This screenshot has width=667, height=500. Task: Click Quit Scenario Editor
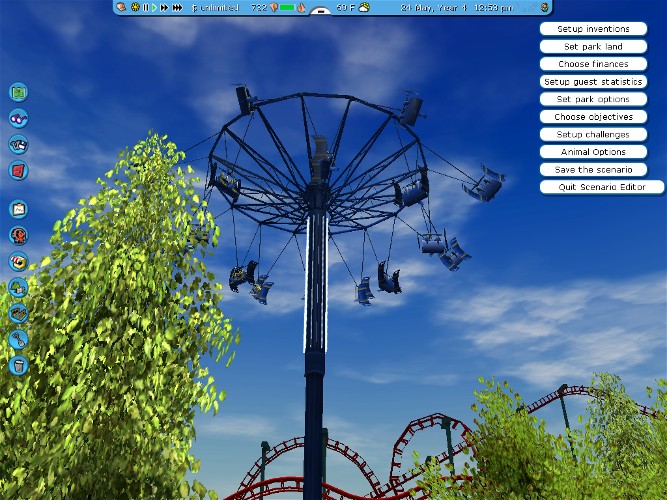point(602,187)
